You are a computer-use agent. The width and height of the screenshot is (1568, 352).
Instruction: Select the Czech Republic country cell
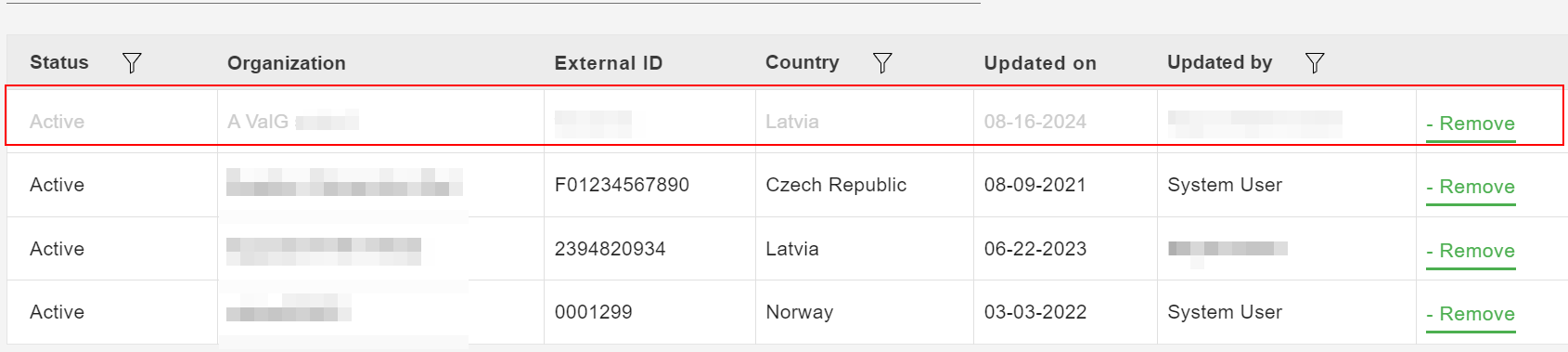(836, 185)
